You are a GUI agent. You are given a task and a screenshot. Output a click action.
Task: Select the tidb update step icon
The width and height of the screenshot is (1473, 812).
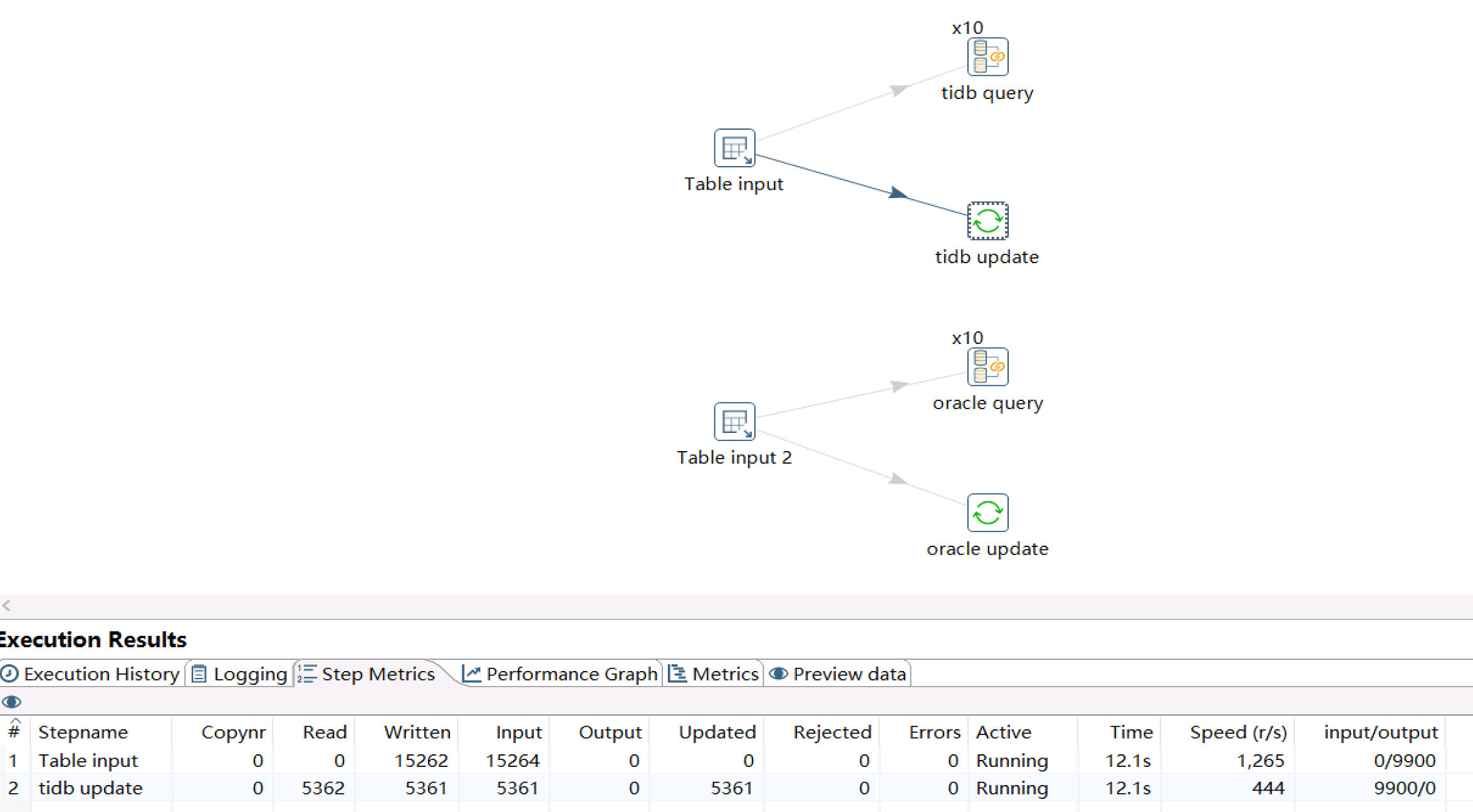tap(987, 221)
